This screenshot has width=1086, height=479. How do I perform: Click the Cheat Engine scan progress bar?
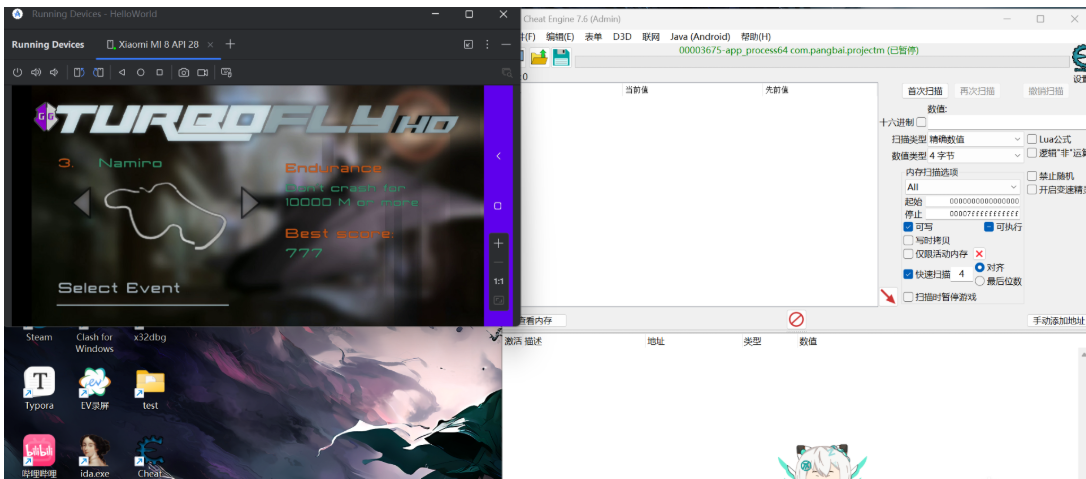tap(821, 62)
